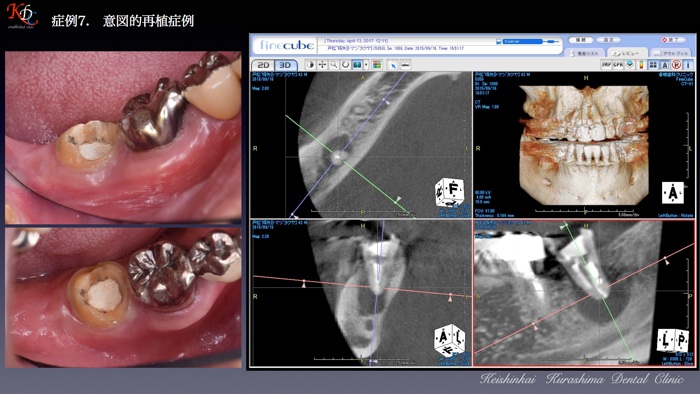700x394 pixels.
Task: Select the contrast adjustment tool
Action: click(x=310, y=65)
